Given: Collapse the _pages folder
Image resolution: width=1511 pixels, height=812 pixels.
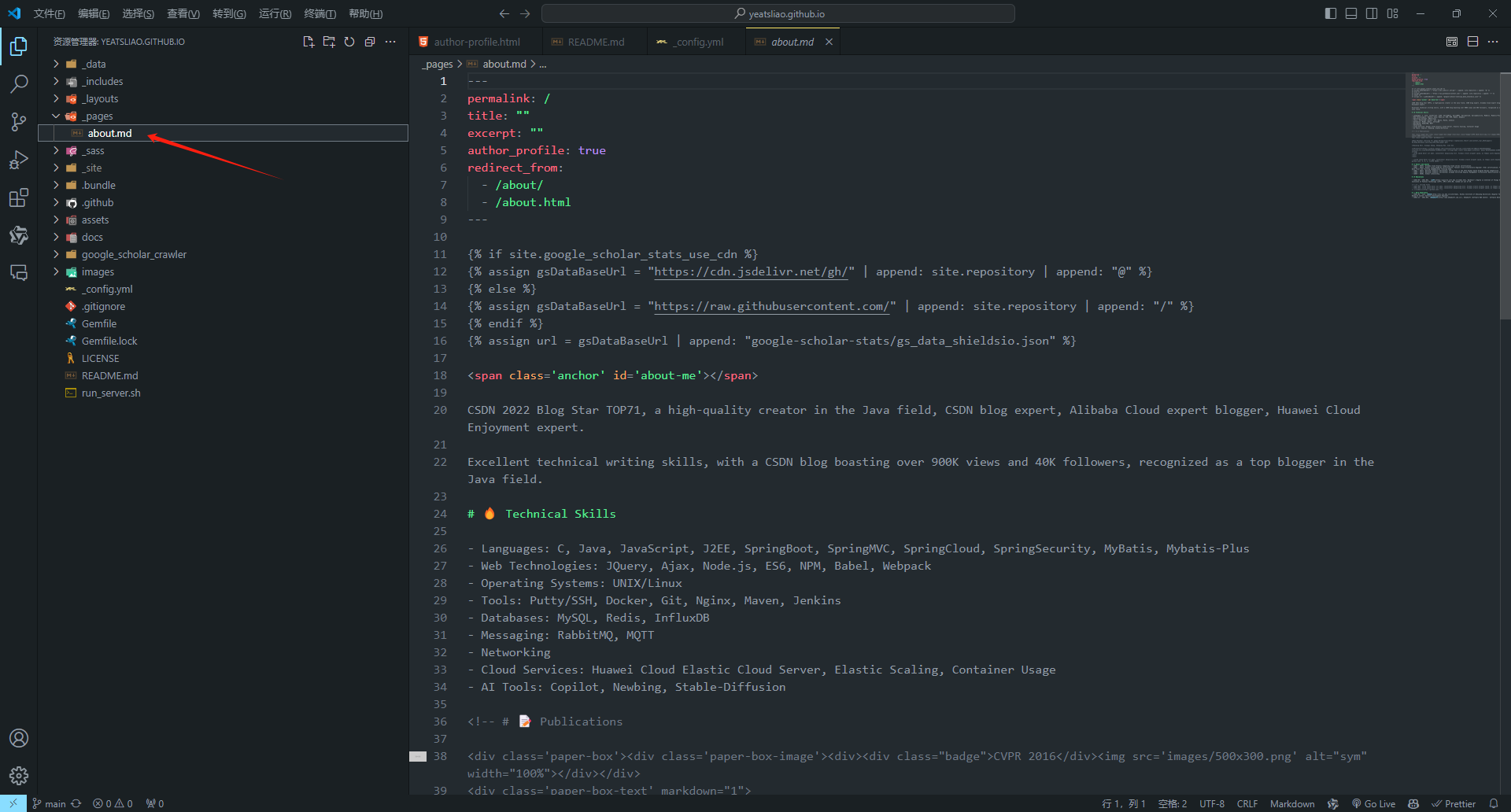Looking at the screenshot, I should [98, 116].
